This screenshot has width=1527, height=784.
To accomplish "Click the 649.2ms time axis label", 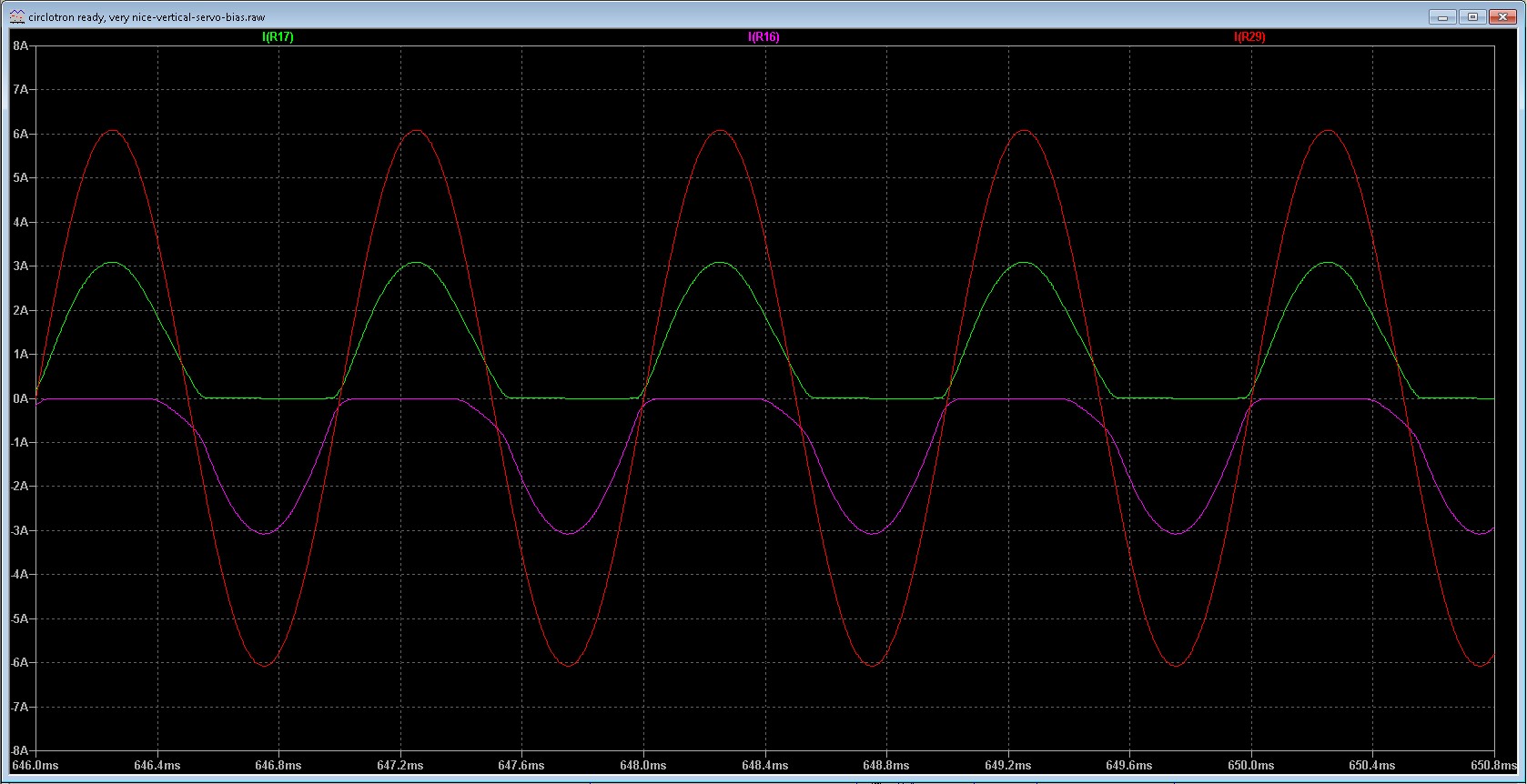I will click(x=1007, y=766).
